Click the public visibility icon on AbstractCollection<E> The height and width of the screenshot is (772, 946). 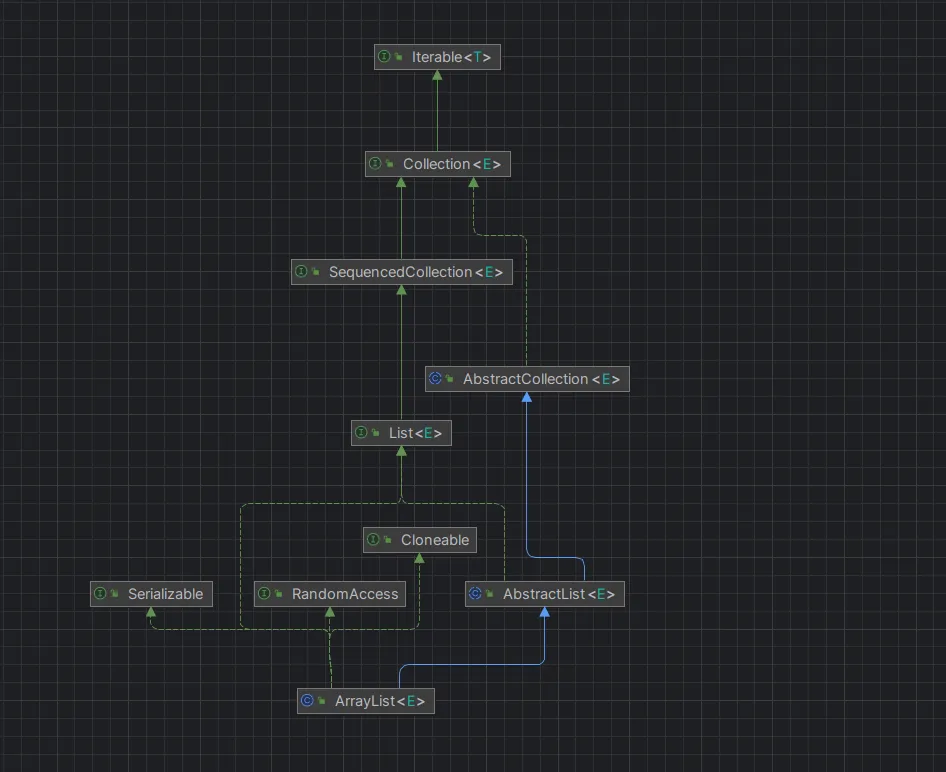click(450, 380)
